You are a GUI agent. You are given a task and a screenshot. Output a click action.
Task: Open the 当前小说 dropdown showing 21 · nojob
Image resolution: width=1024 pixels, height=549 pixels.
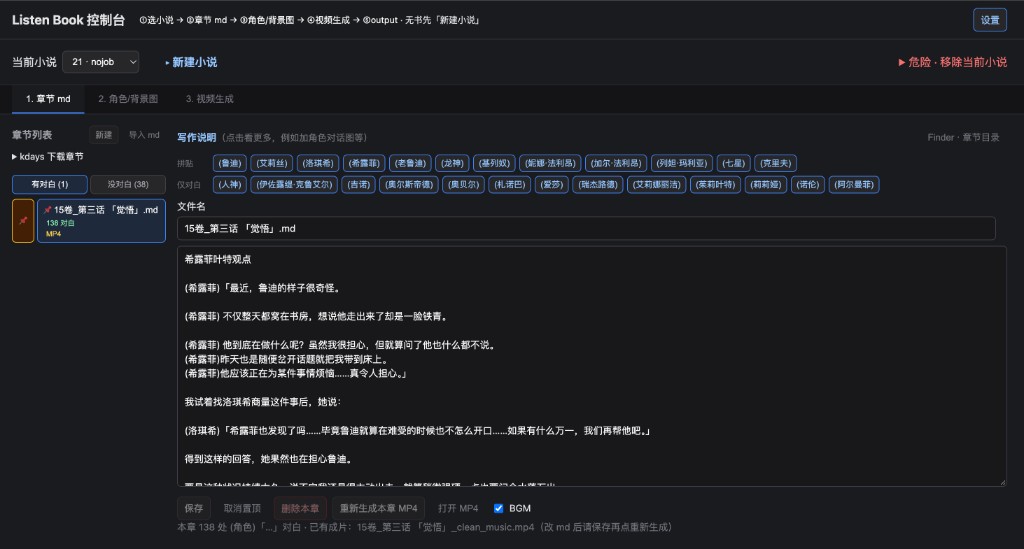tap(101, 61)
